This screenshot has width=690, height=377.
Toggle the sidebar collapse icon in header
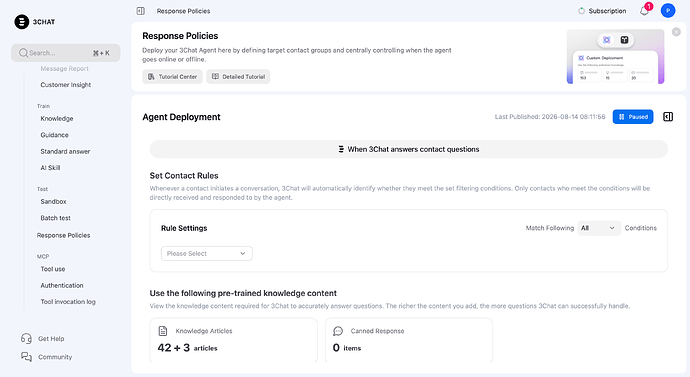[141, 11]
